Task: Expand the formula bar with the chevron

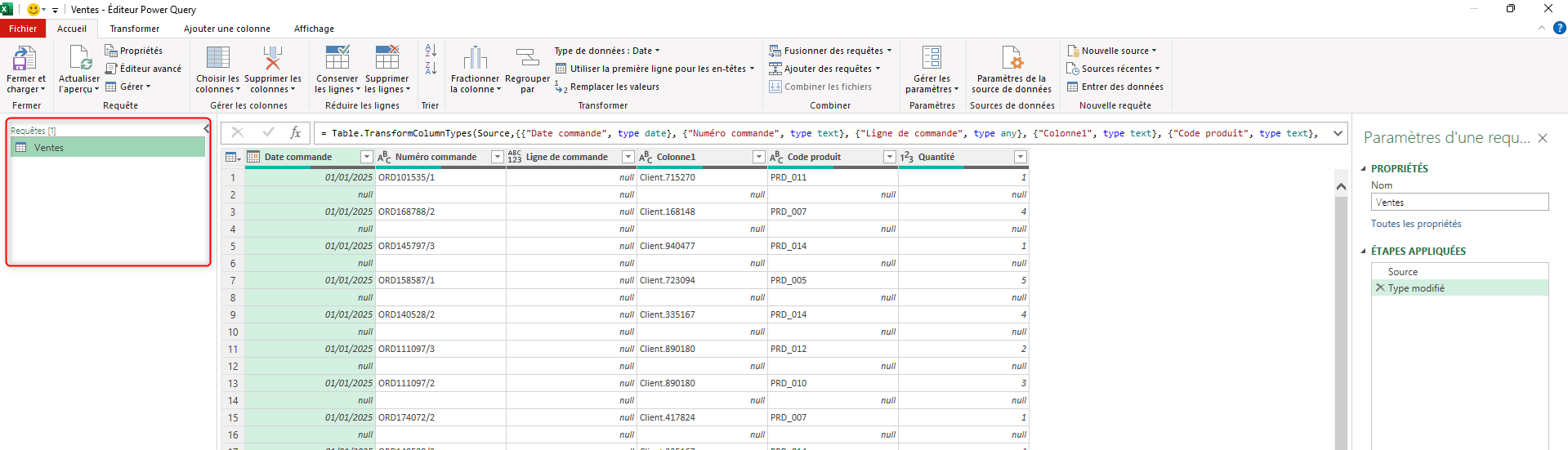Action: point(1338,133)
